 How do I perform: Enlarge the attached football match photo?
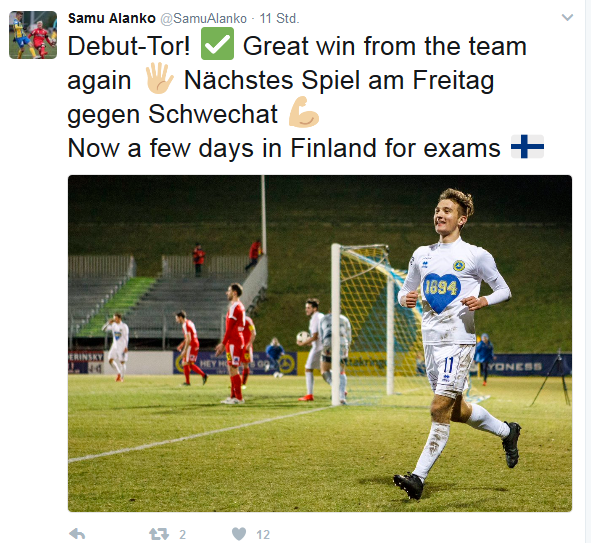pos(320,343)
